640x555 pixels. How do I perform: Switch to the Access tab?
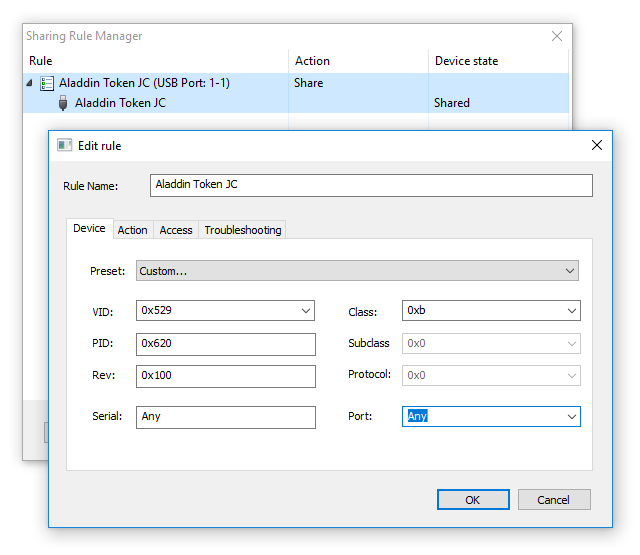176,230
